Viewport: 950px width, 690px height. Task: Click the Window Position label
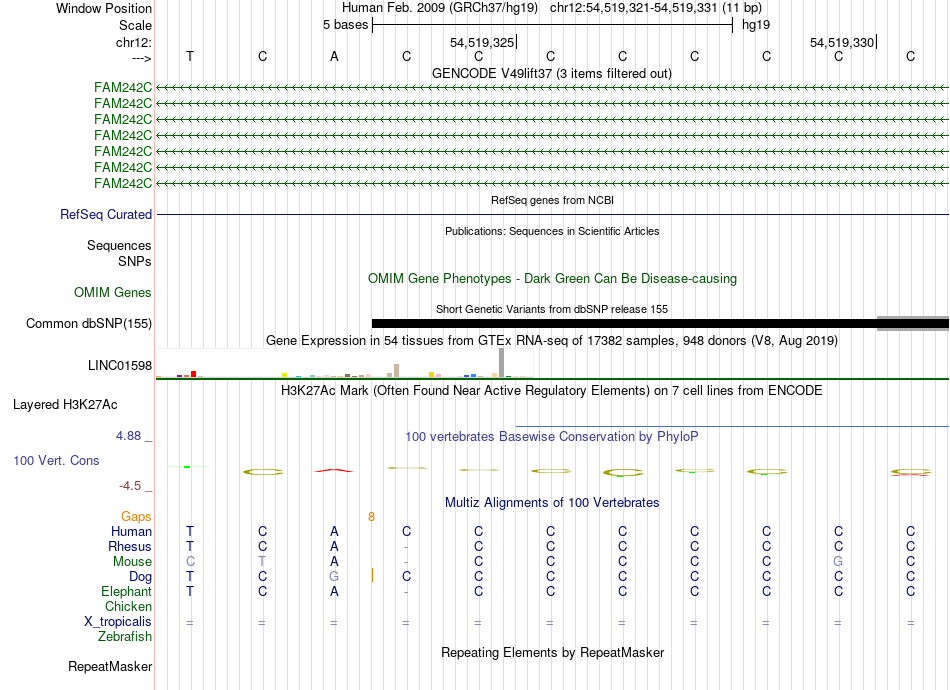coord(104,8)
